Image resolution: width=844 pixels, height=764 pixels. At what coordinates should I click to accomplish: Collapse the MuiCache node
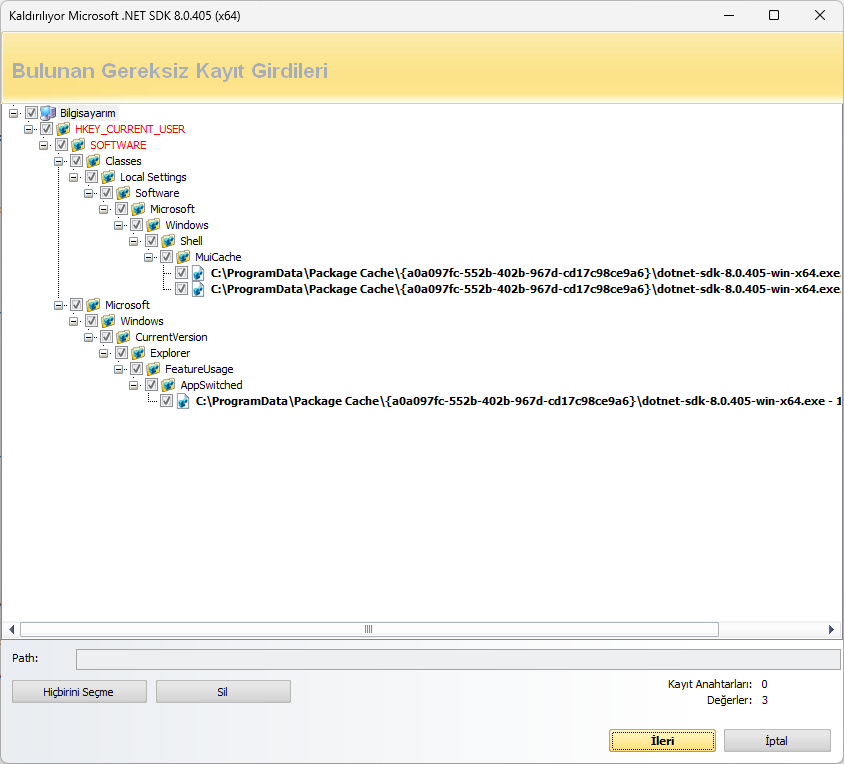pos(149,257)
